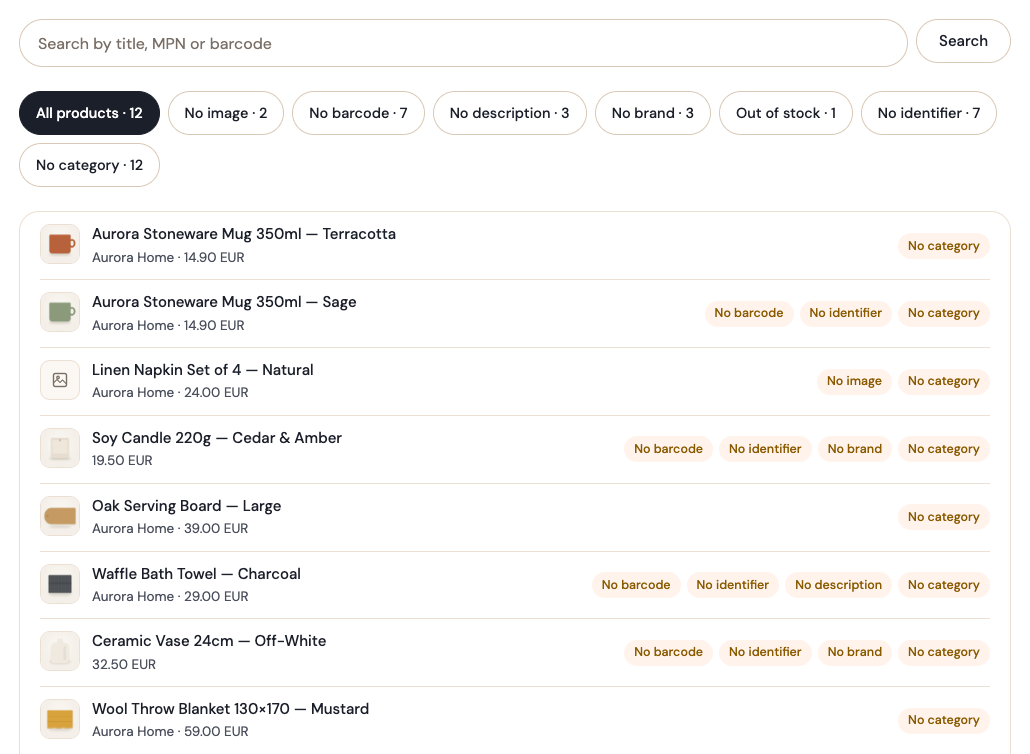Open Linen Napkin Set of 4 — Natural

pyautogui.click(x=202, y=370)
